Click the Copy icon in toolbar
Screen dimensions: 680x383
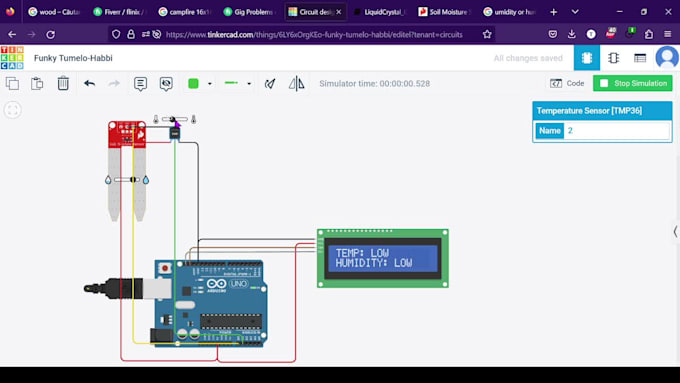click(x=12, y=83)
